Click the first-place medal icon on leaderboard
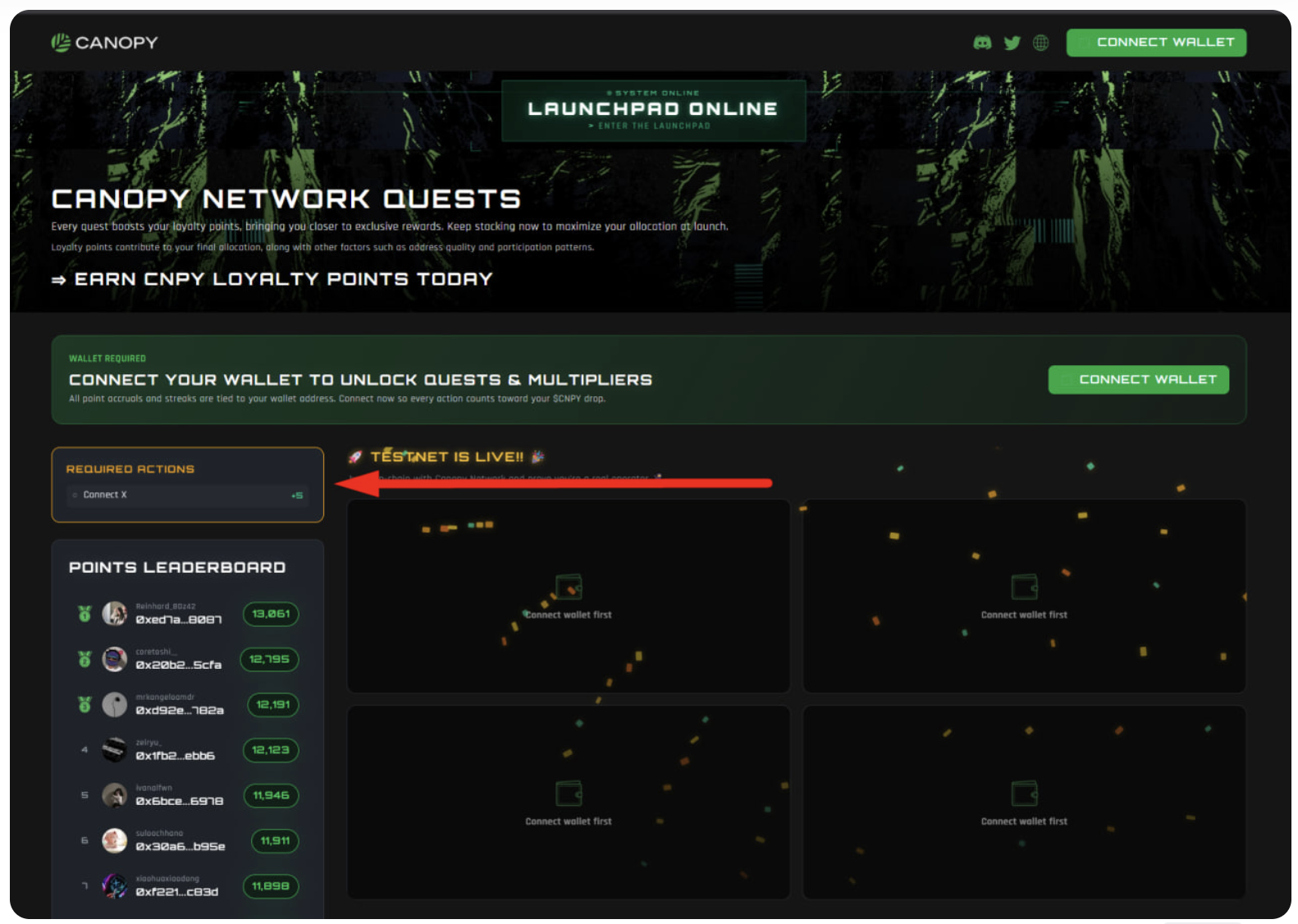Screen dimensions: 1298x924 click(85, 614)
